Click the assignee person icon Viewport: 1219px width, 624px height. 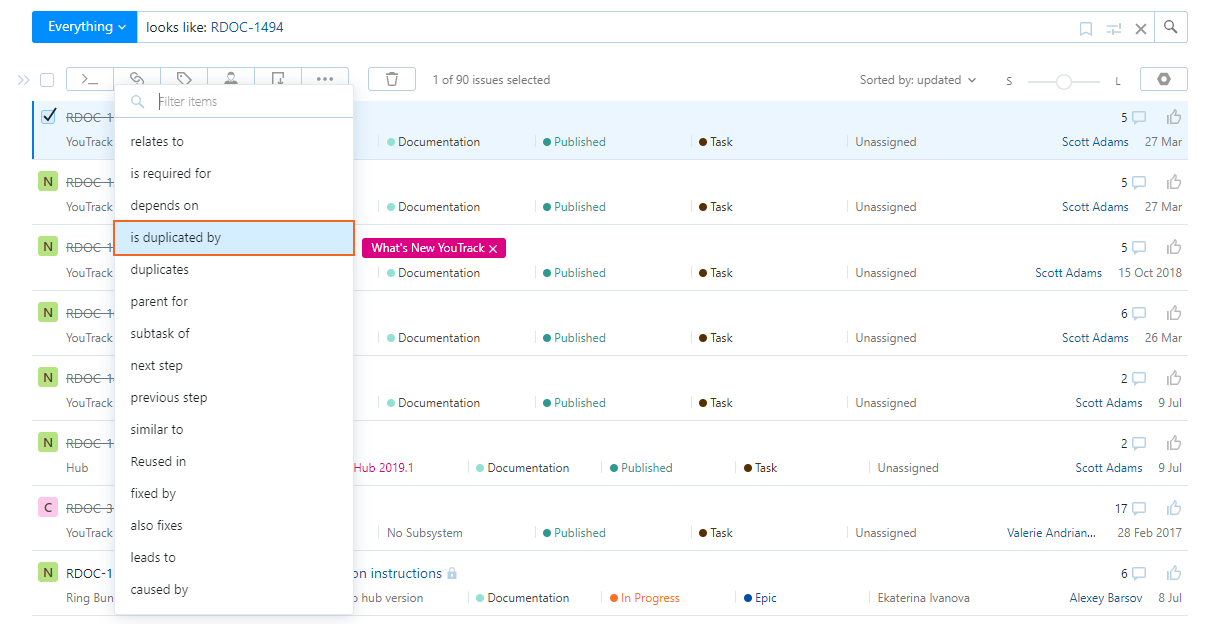[231, 79]
